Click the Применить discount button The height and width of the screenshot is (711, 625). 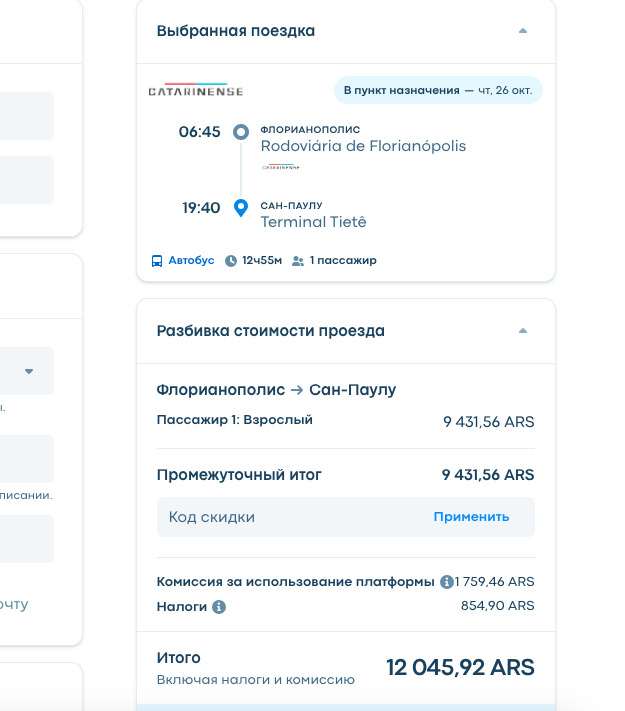(x=471, y=517)
